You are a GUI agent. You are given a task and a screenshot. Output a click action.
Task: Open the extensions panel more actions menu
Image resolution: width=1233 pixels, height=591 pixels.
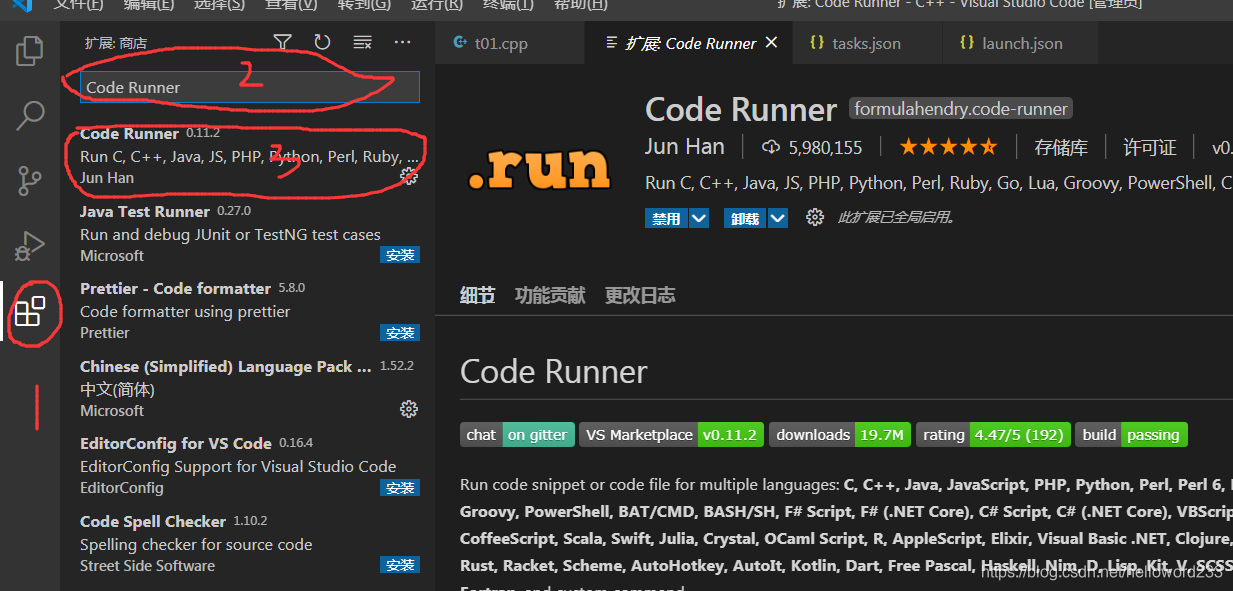pyautogui.click(x=402, y=42)
